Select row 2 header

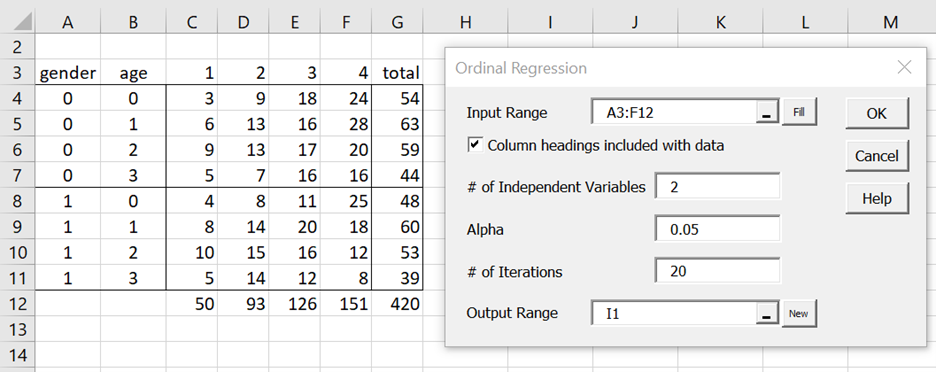[17, 47]
